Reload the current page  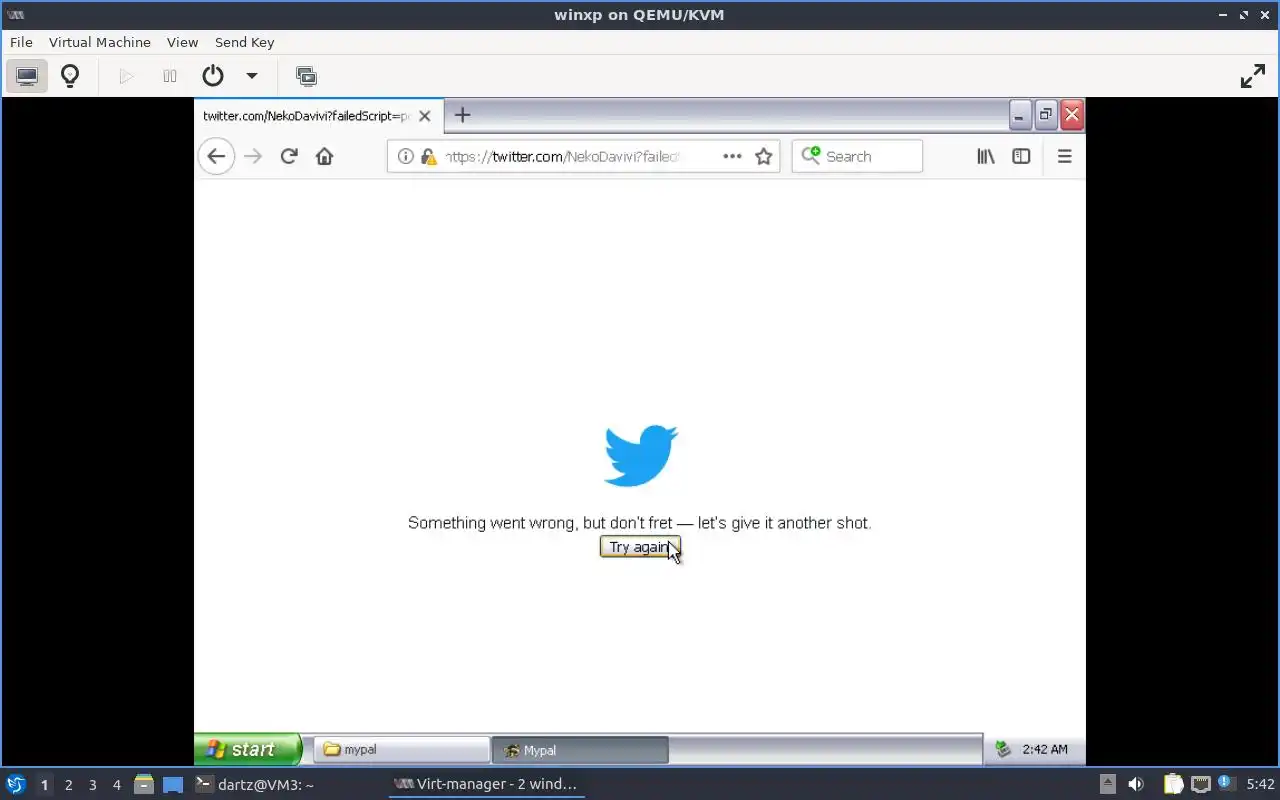[x=289, y=156]
